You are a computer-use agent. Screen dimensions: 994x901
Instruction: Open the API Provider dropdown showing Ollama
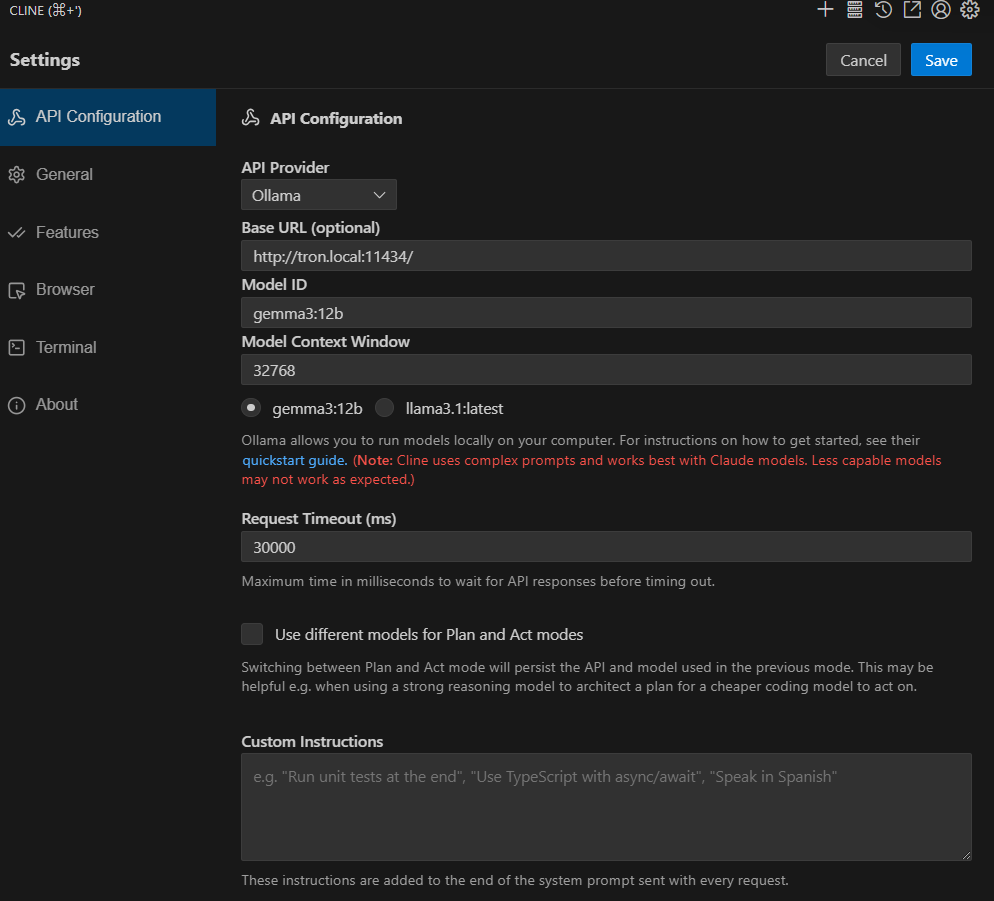[319, 195]
